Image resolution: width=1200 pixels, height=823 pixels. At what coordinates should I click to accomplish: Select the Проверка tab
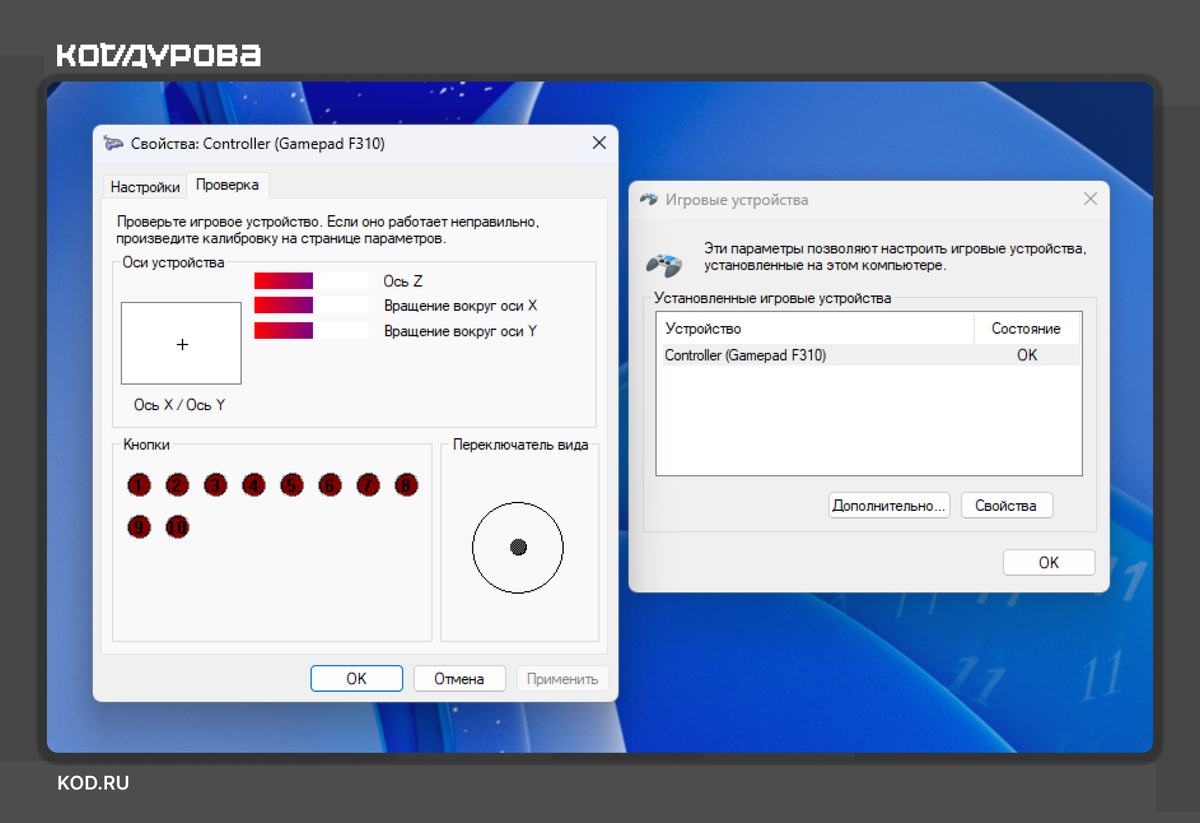[x=227, y=185]
